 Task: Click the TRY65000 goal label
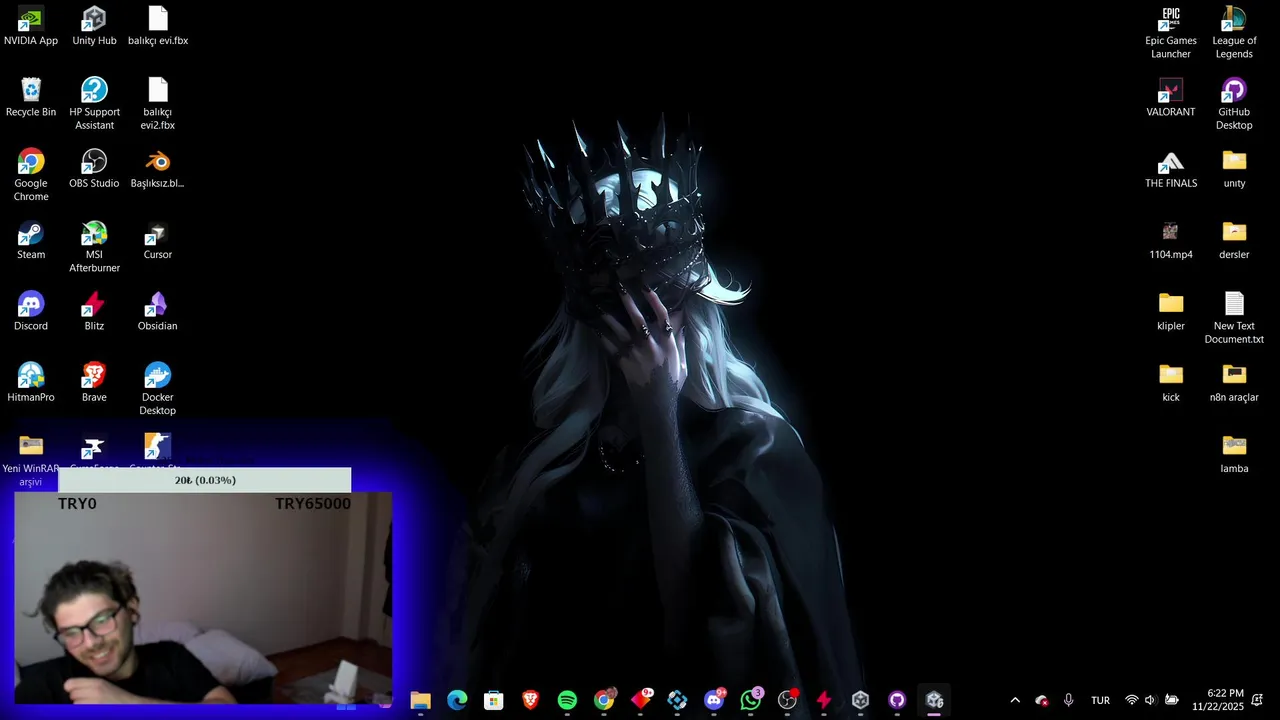(313, 504)
